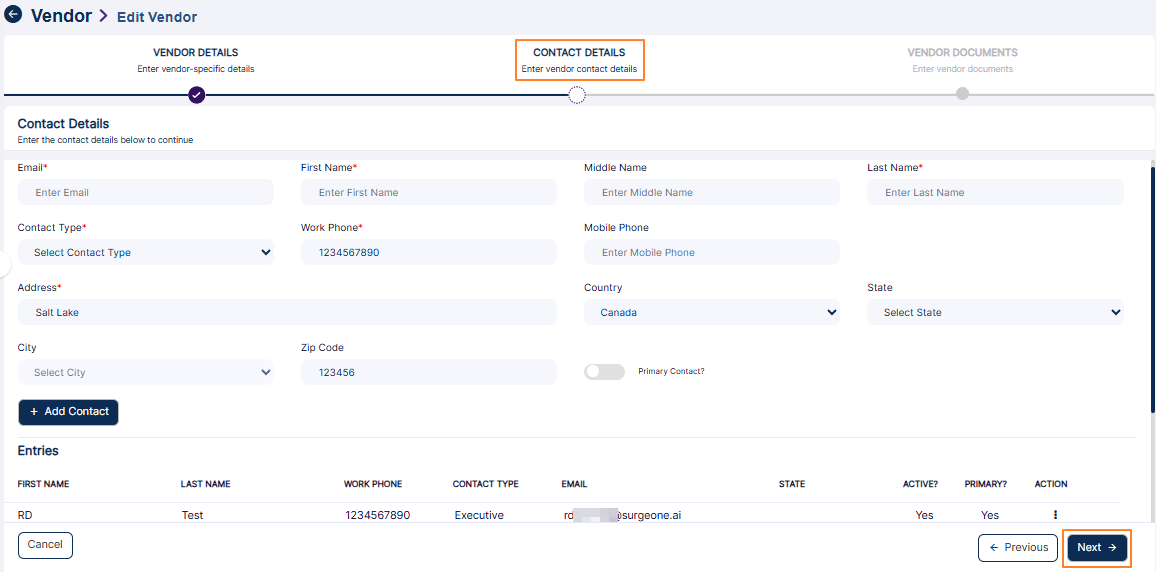Focus the Enter Email input field
The height and width of the screenshot is (572, 1156).
(x=145, y=193)
